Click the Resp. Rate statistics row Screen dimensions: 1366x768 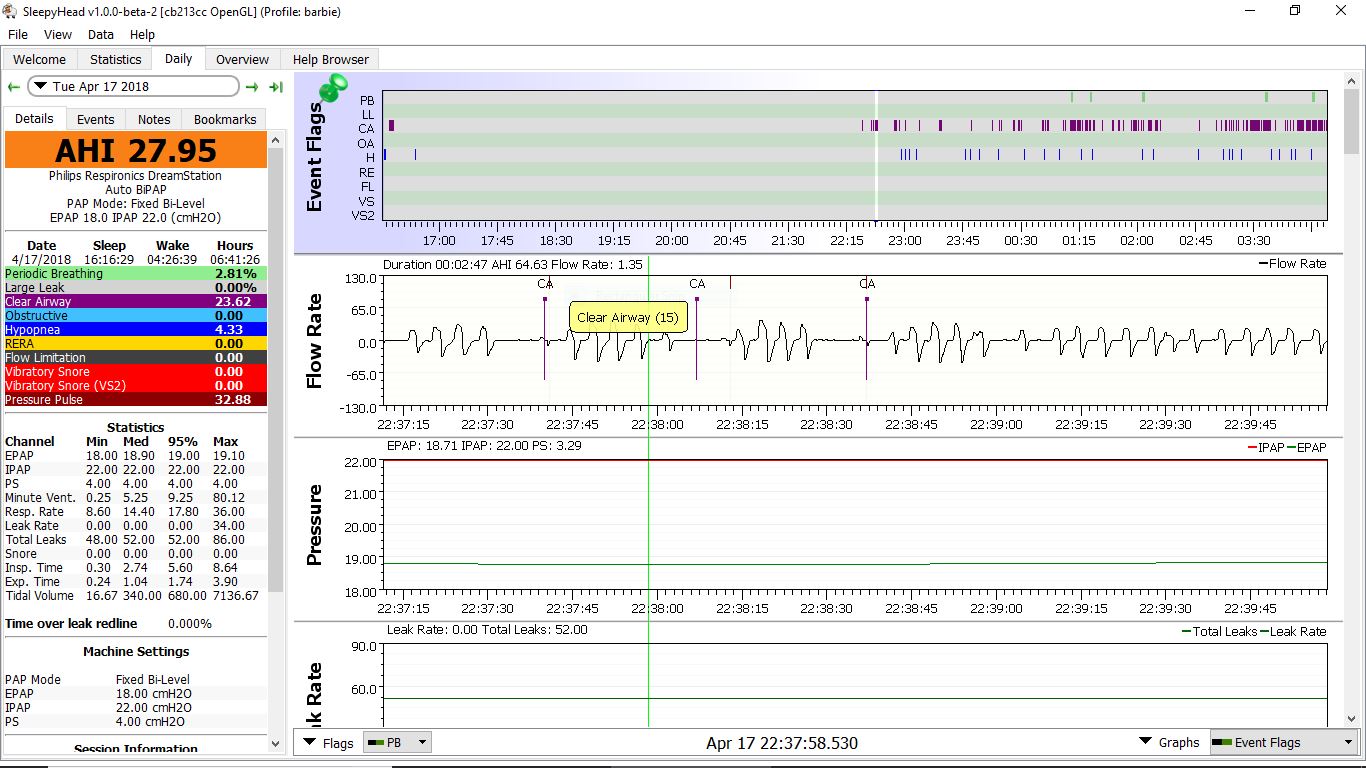[x=136, y=512]
